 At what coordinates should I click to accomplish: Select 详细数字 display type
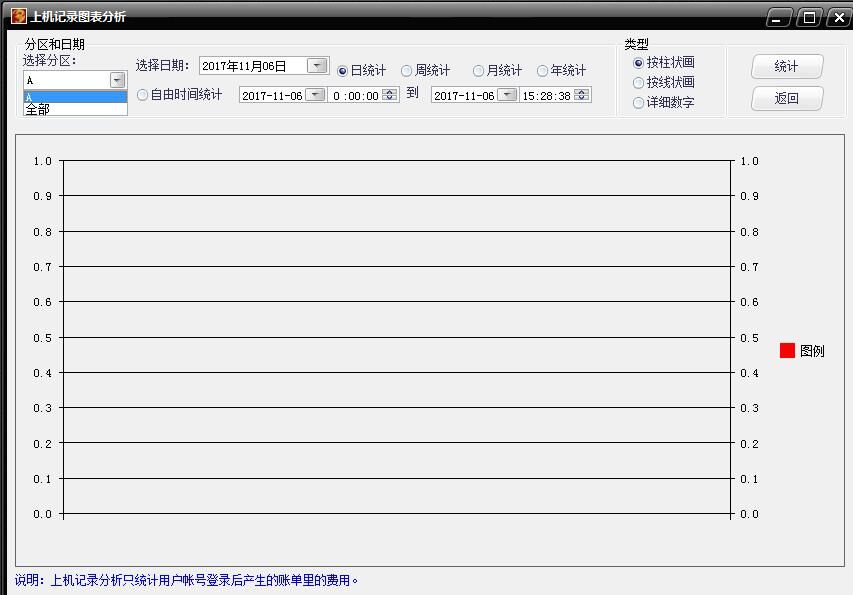[x=639, y=103]
